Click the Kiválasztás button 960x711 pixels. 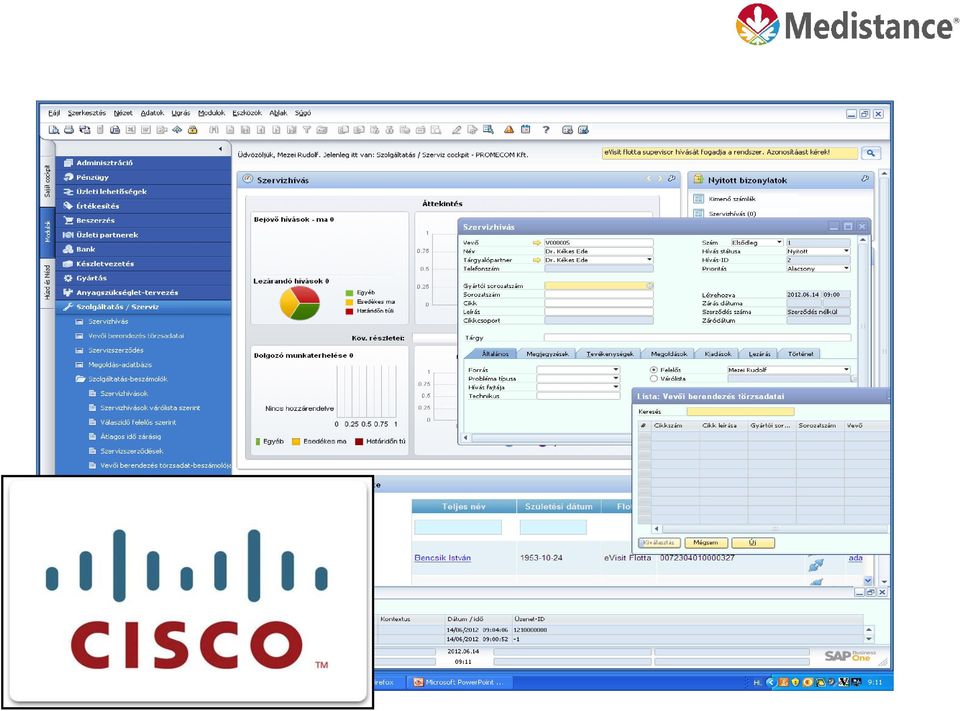[x=659, y=543]
